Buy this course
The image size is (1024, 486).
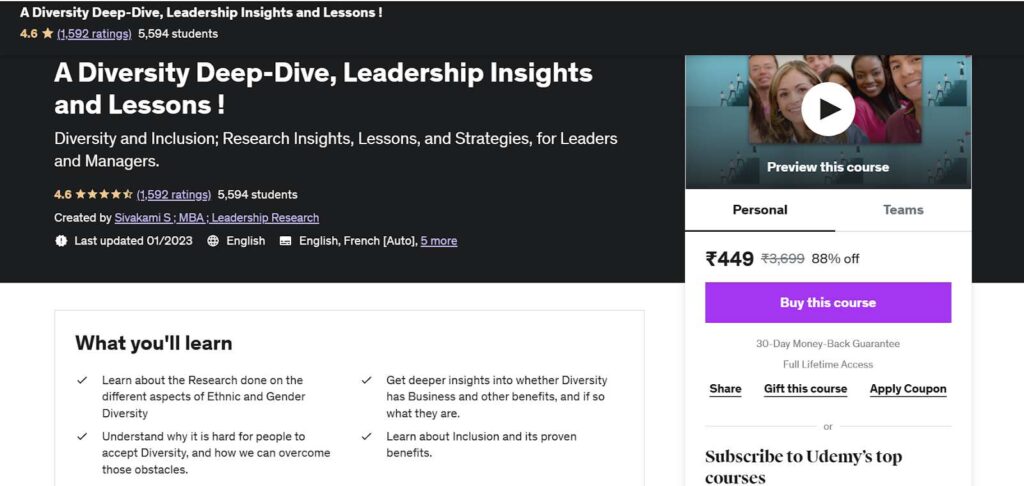[827, 302]
